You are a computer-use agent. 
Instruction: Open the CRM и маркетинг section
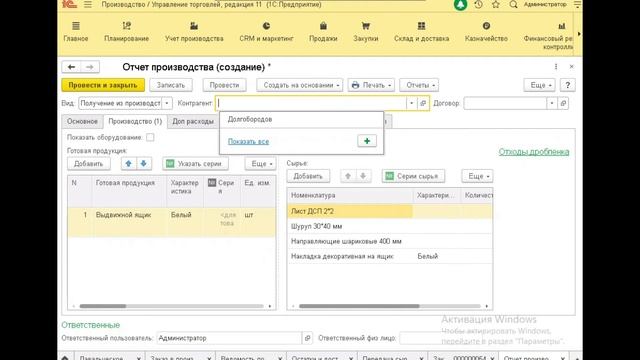point(266,32)
